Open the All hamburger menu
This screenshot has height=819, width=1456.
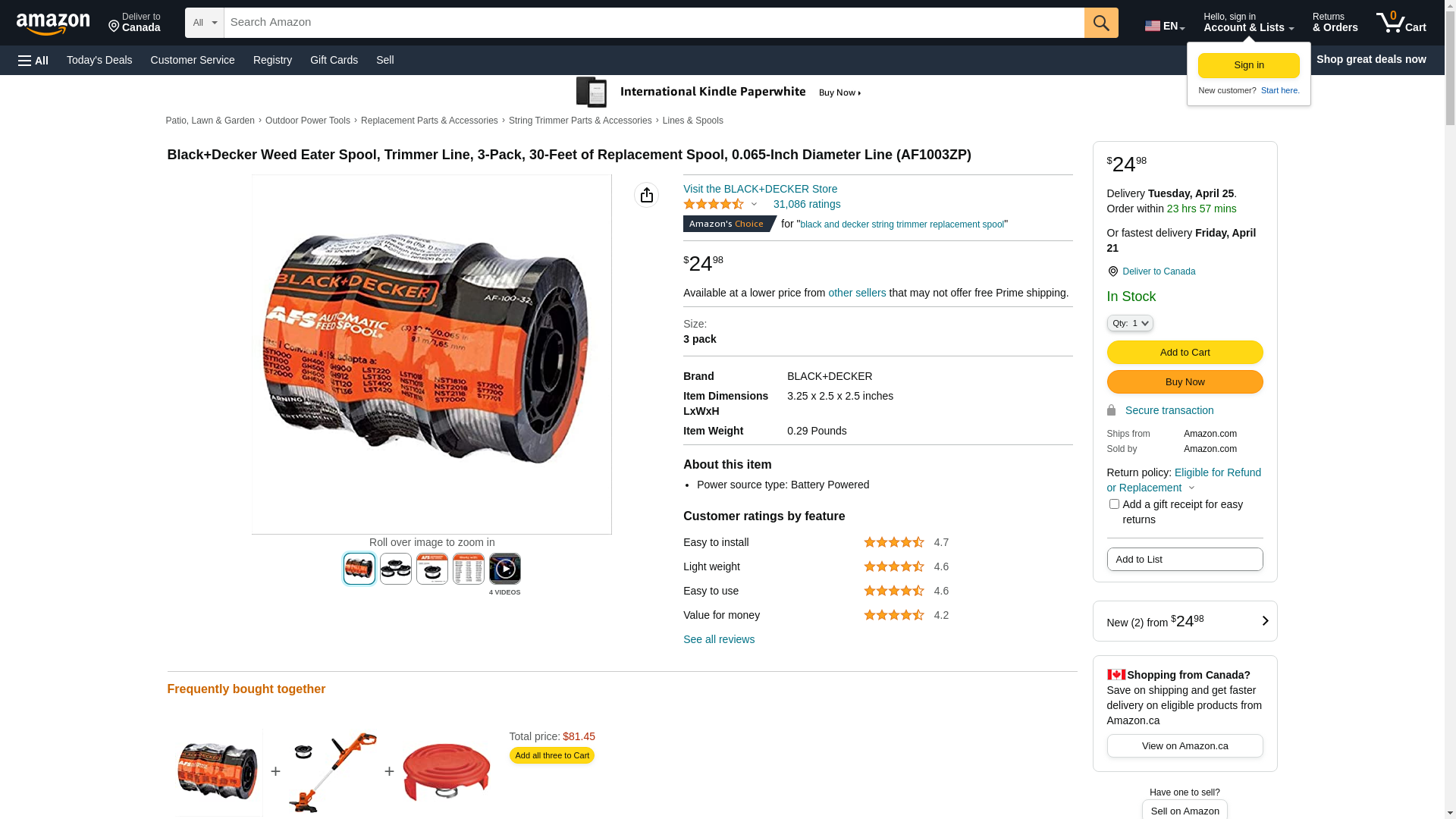[x=33, y=60]
